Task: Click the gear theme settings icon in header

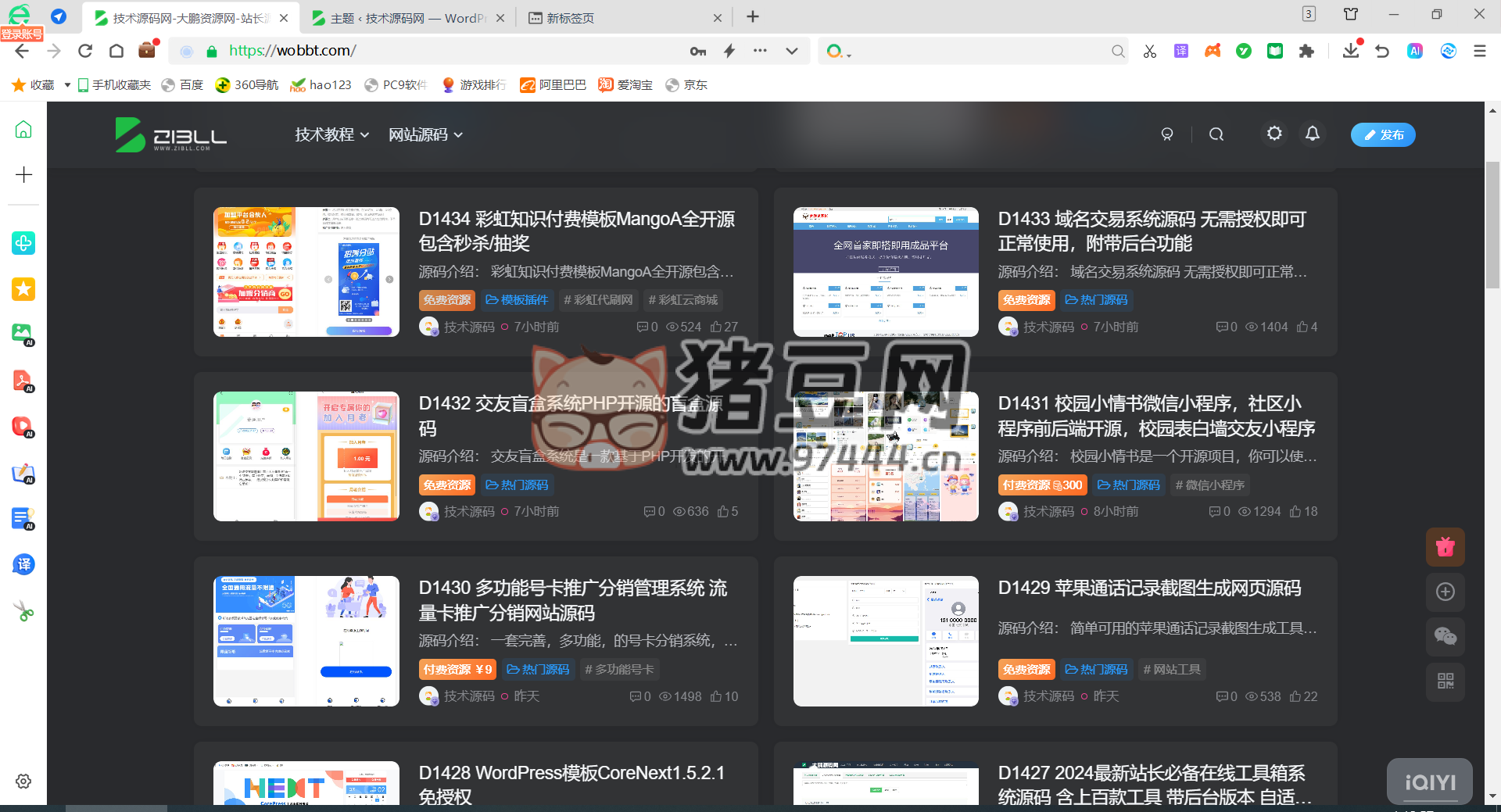Action: point(1274,134)
